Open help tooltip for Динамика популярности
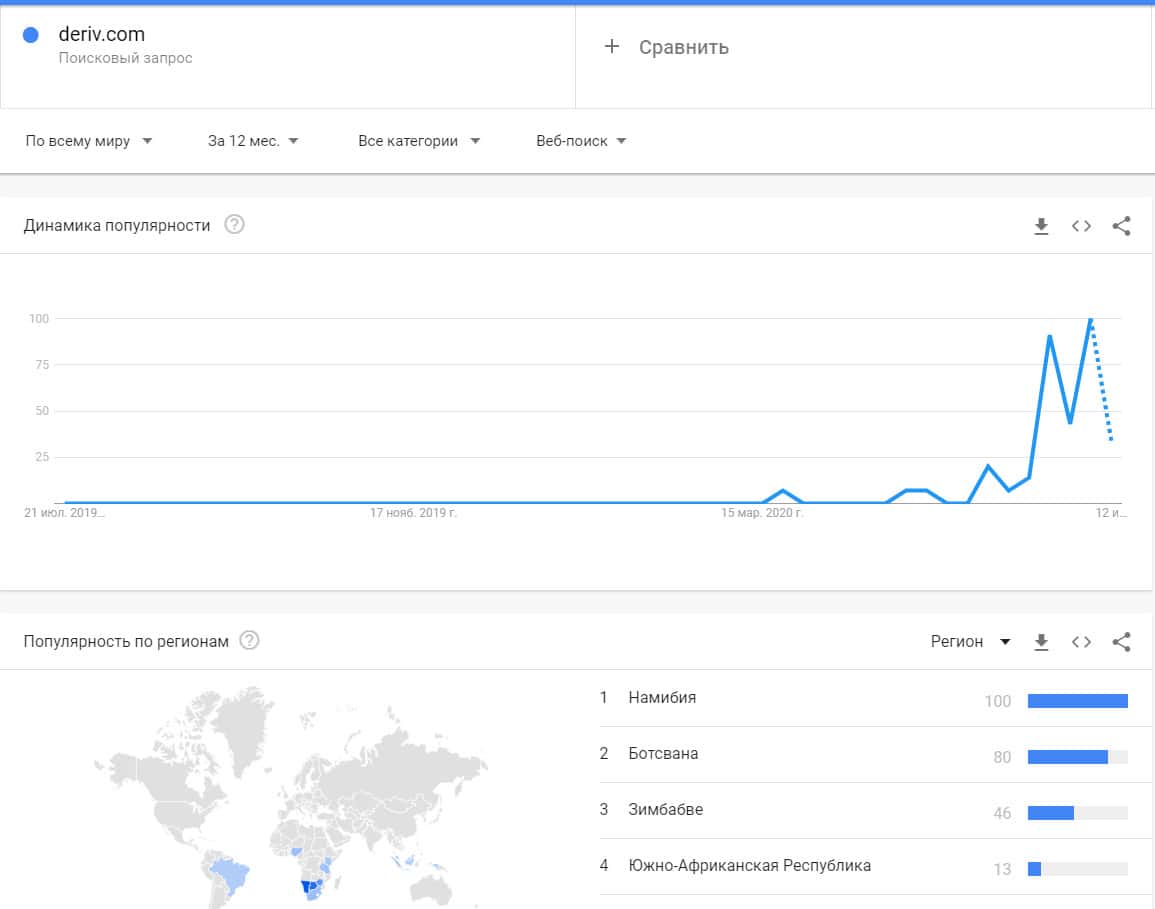1155x909 pixels. (x=234, y=225)
